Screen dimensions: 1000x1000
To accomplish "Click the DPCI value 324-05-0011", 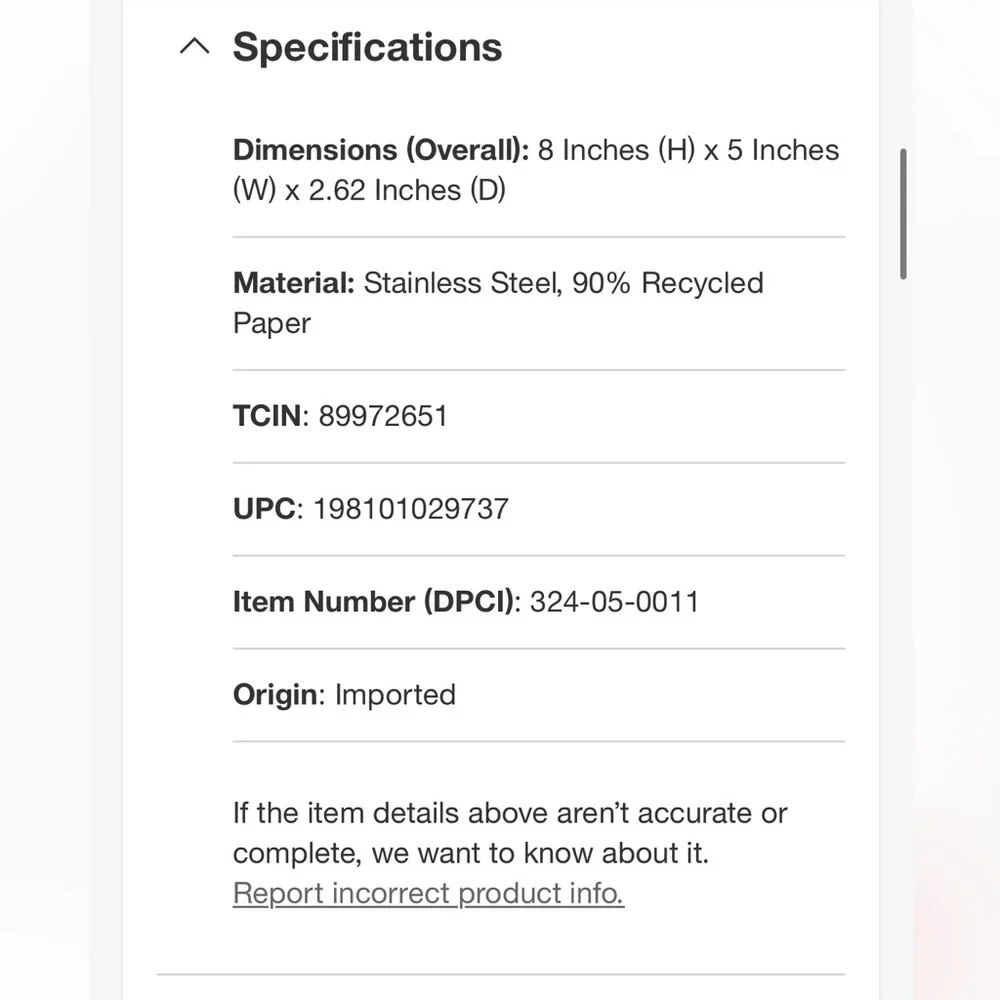I will (x=614, y=601).
